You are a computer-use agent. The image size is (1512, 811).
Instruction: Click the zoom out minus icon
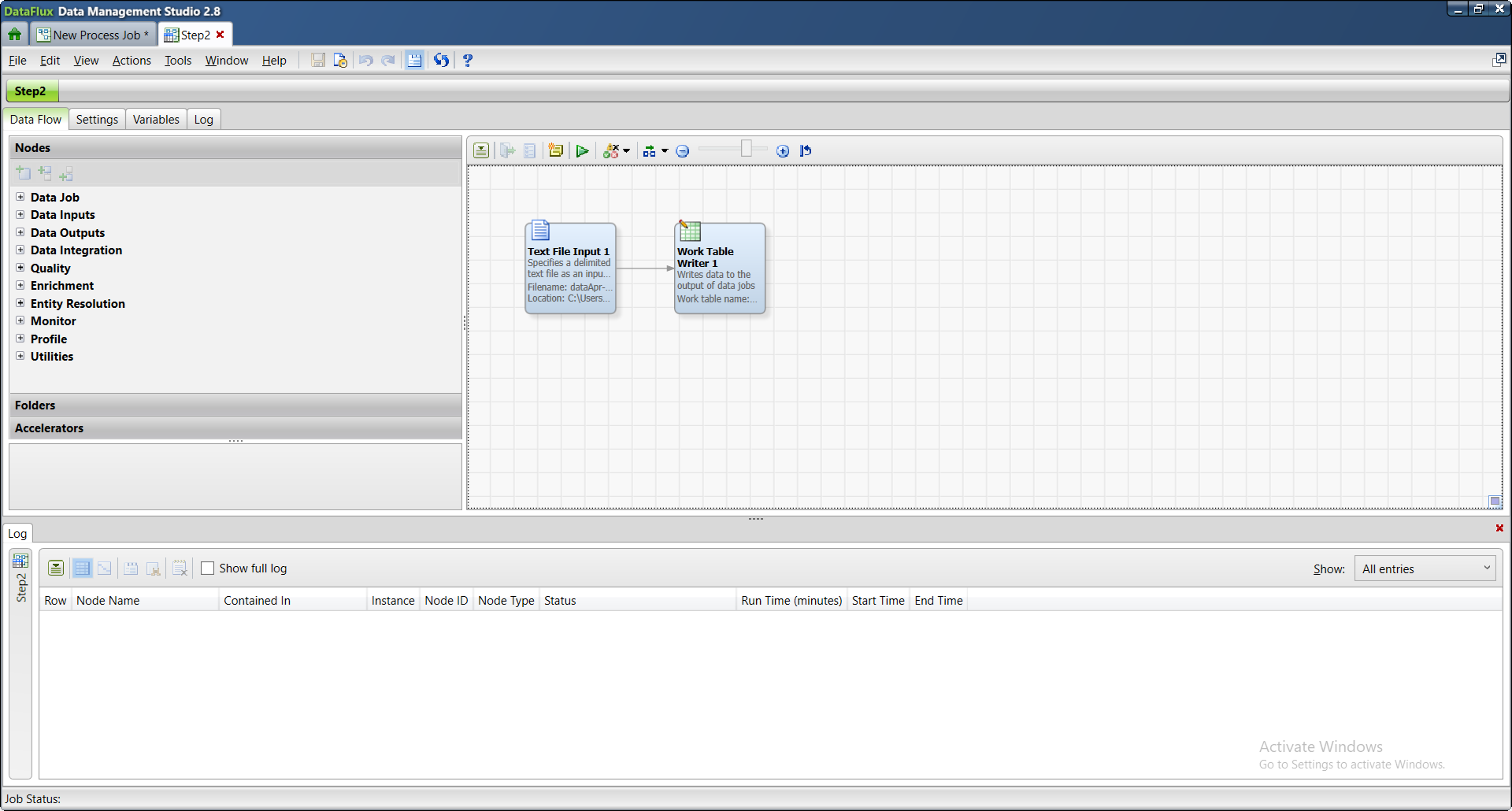tap(683, 151)
